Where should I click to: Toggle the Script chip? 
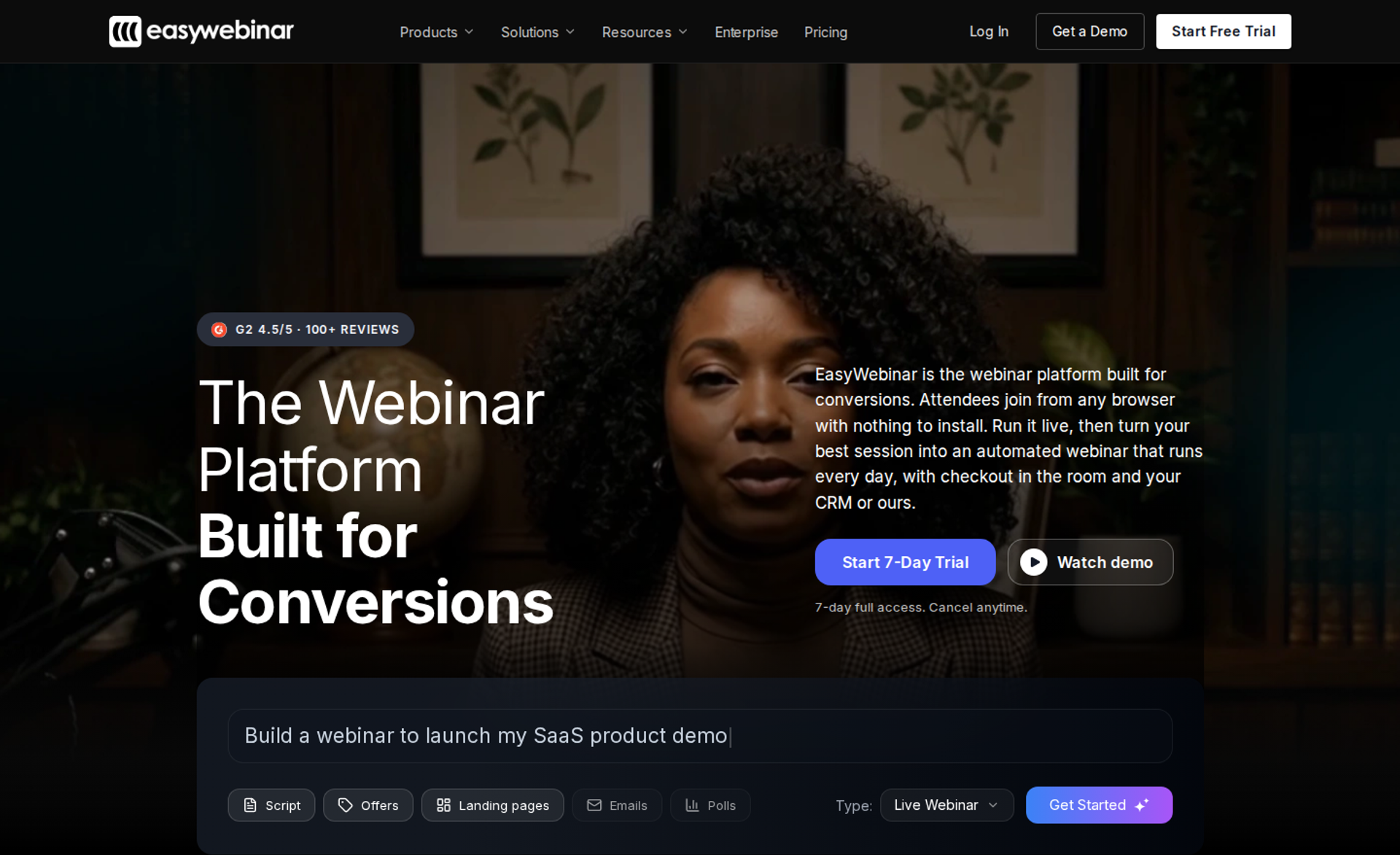click(x=271, y=805)
